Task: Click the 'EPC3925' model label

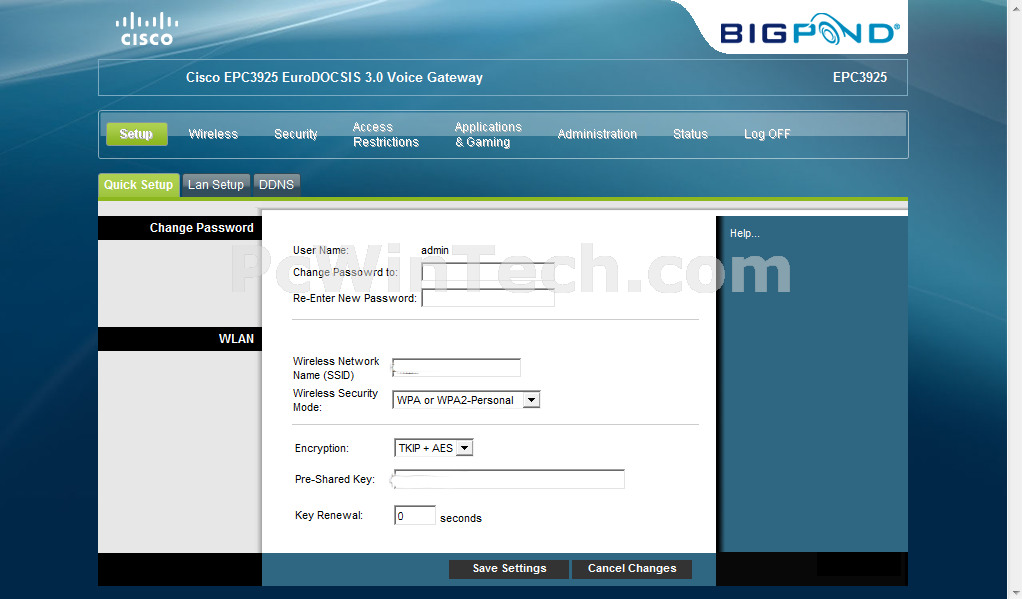Action: coord(860,78)
